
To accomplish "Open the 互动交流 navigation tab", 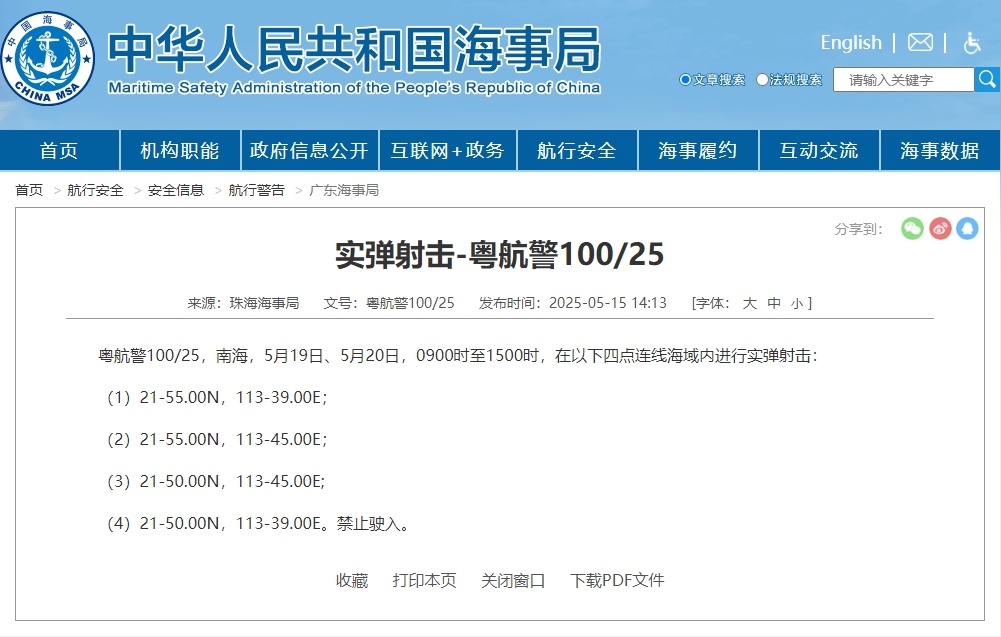I will coord(819,151).
